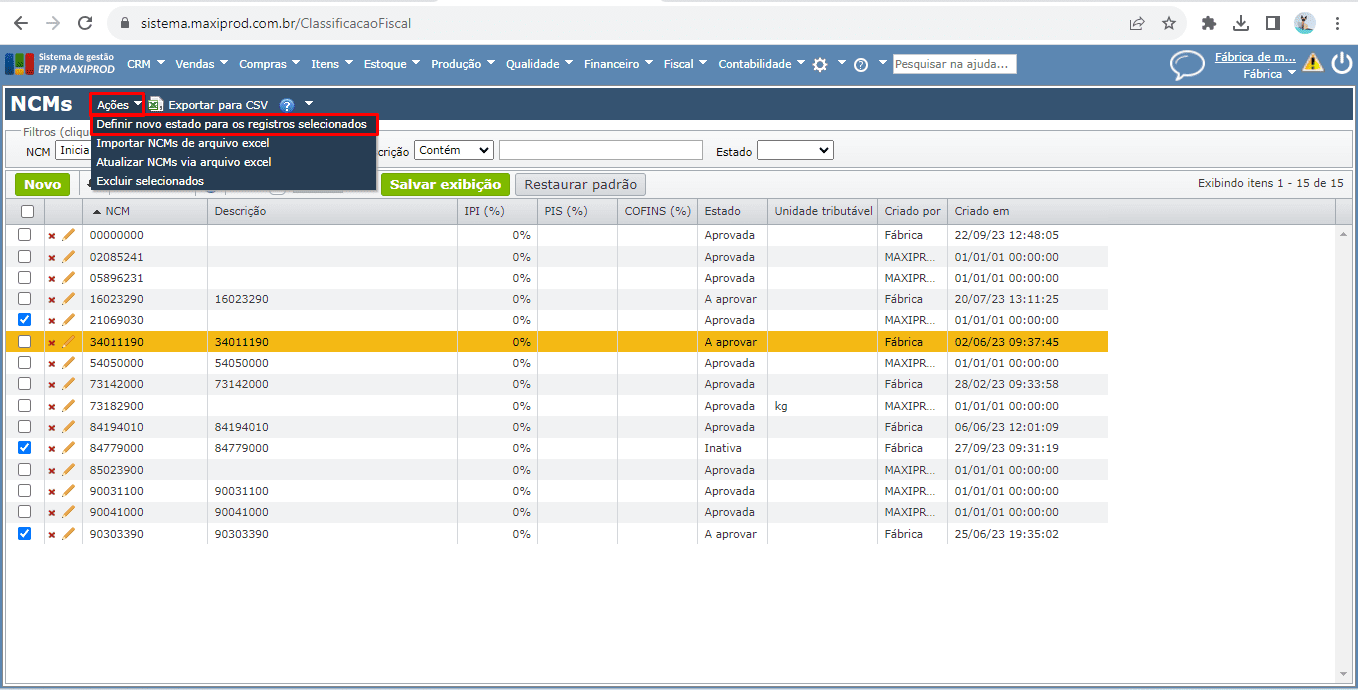This screenshot has height=690, width=1358.
Task: Open the Financeiro menu
Action: pyautogui.click(x=619, y=64)
